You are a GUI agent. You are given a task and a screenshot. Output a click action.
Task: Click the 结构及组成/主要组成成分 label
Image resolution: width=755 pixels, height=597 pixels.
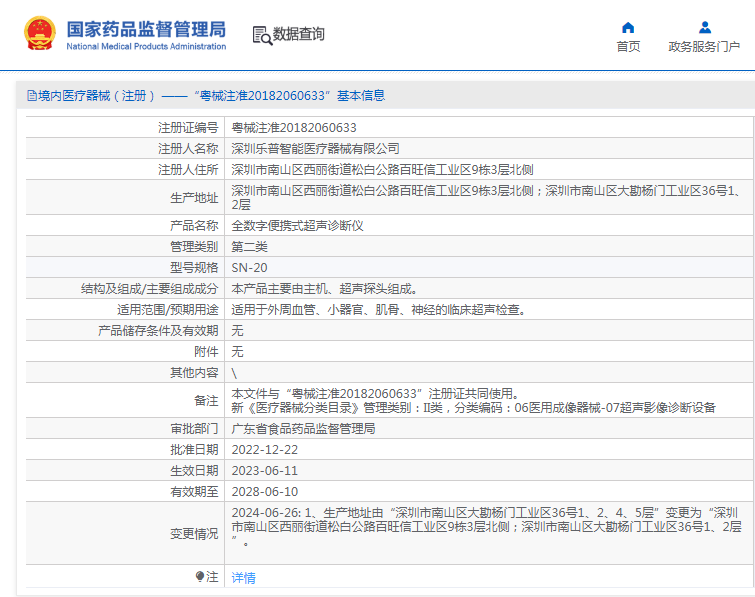click(150, 289)
